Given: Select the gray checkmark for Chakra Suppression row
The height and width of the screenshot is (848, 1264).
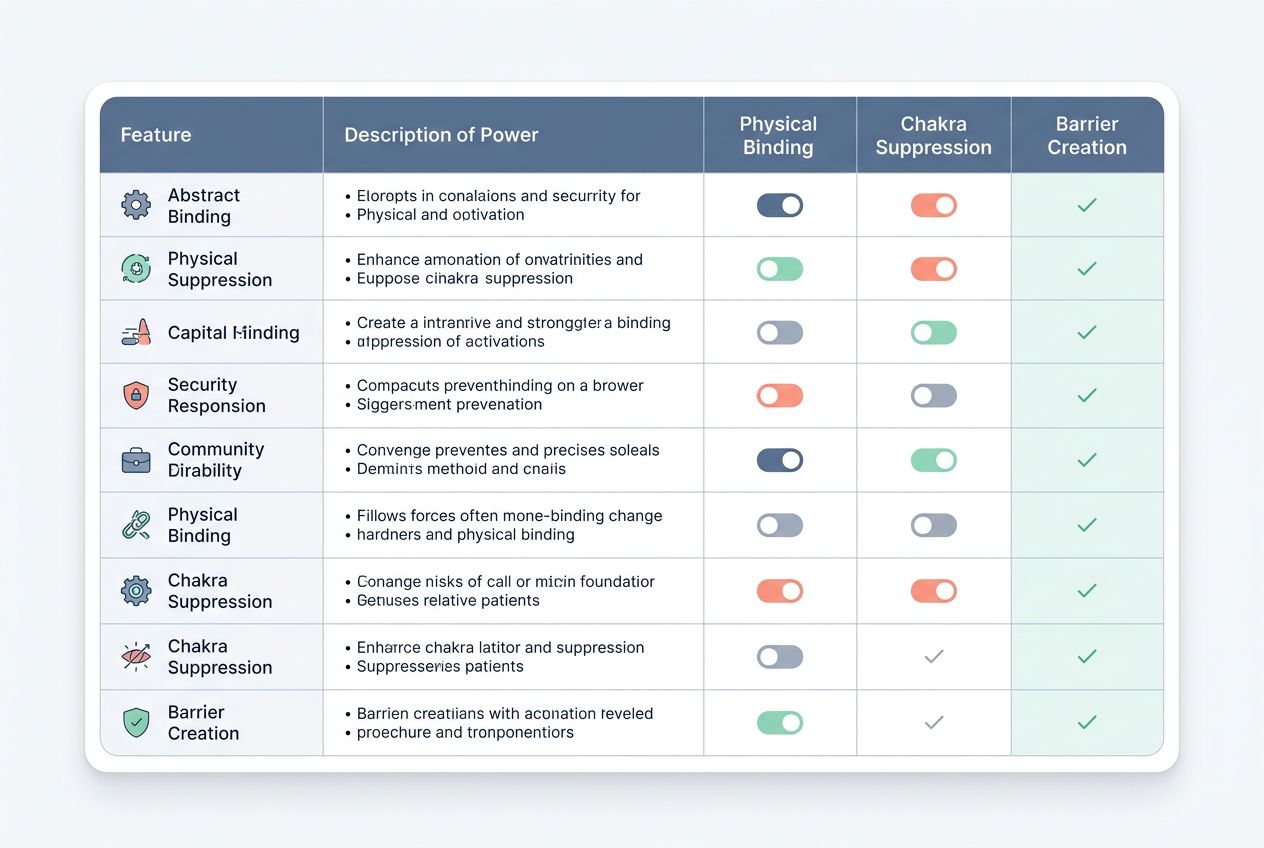Looking at the screenshot, I should 933,656.
